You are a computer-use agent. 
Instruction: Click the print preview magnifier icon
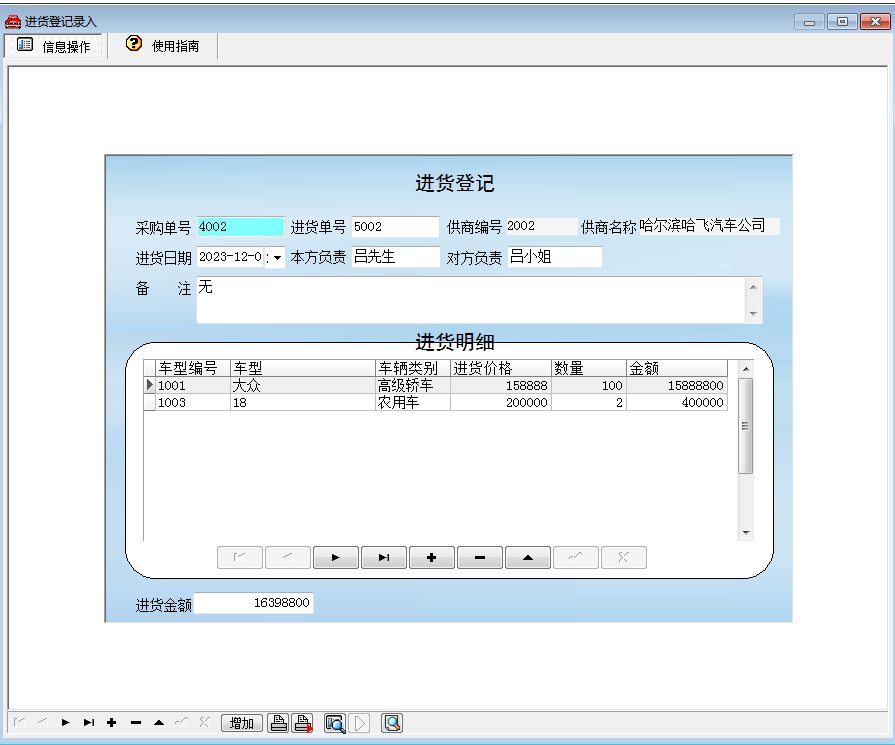[334, 723]
